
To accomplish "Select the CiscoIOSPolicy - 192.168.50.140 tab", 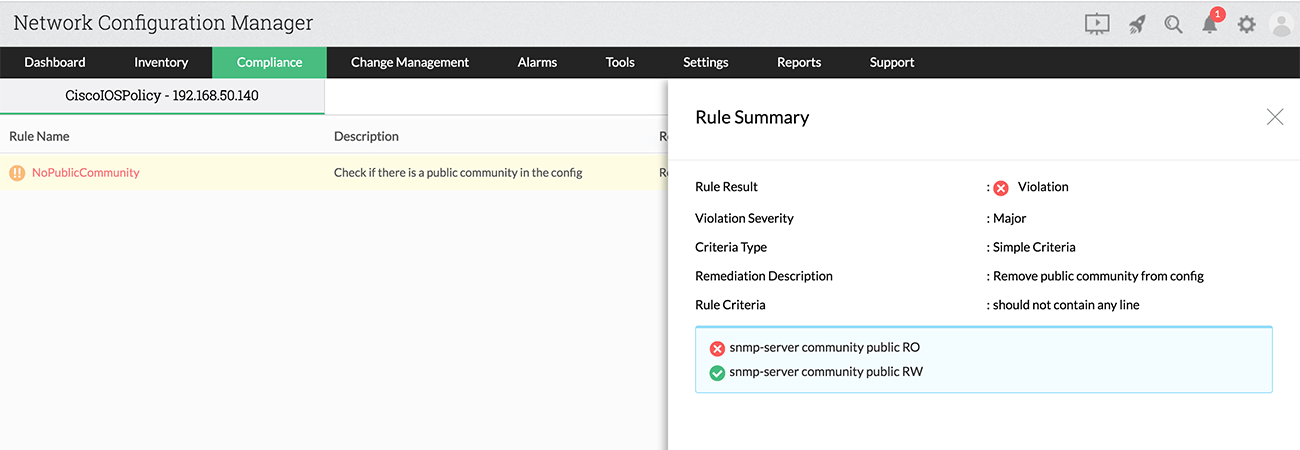I will pos(162,97).
